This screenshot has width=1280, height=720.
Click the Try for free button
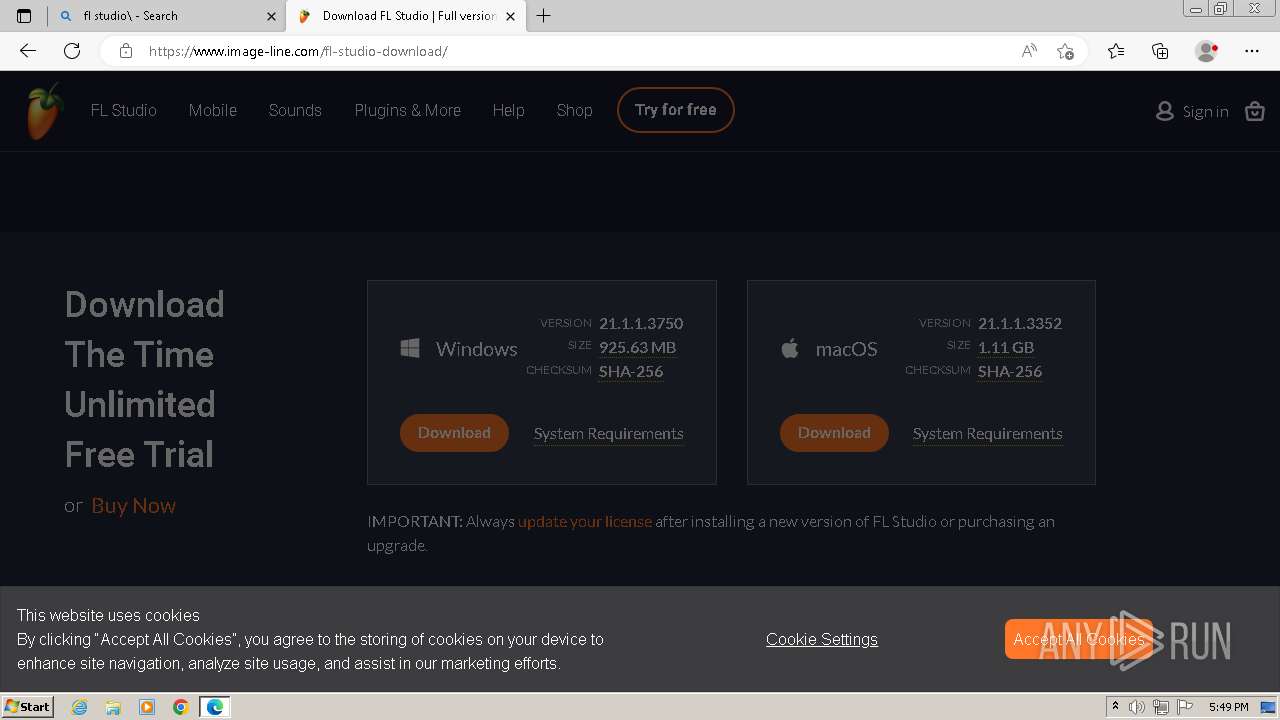pos(676,110)
